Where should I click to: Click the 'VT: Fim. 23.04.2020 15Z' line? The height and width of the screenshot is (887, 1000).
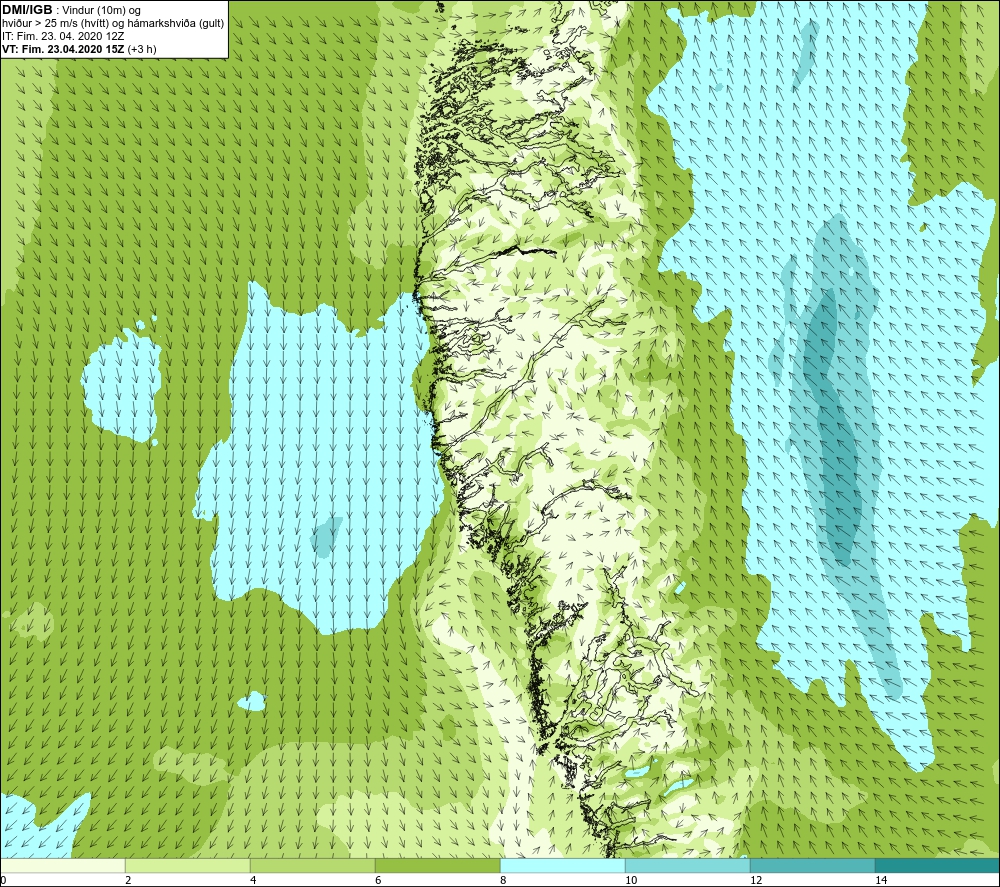coord(63,49)
